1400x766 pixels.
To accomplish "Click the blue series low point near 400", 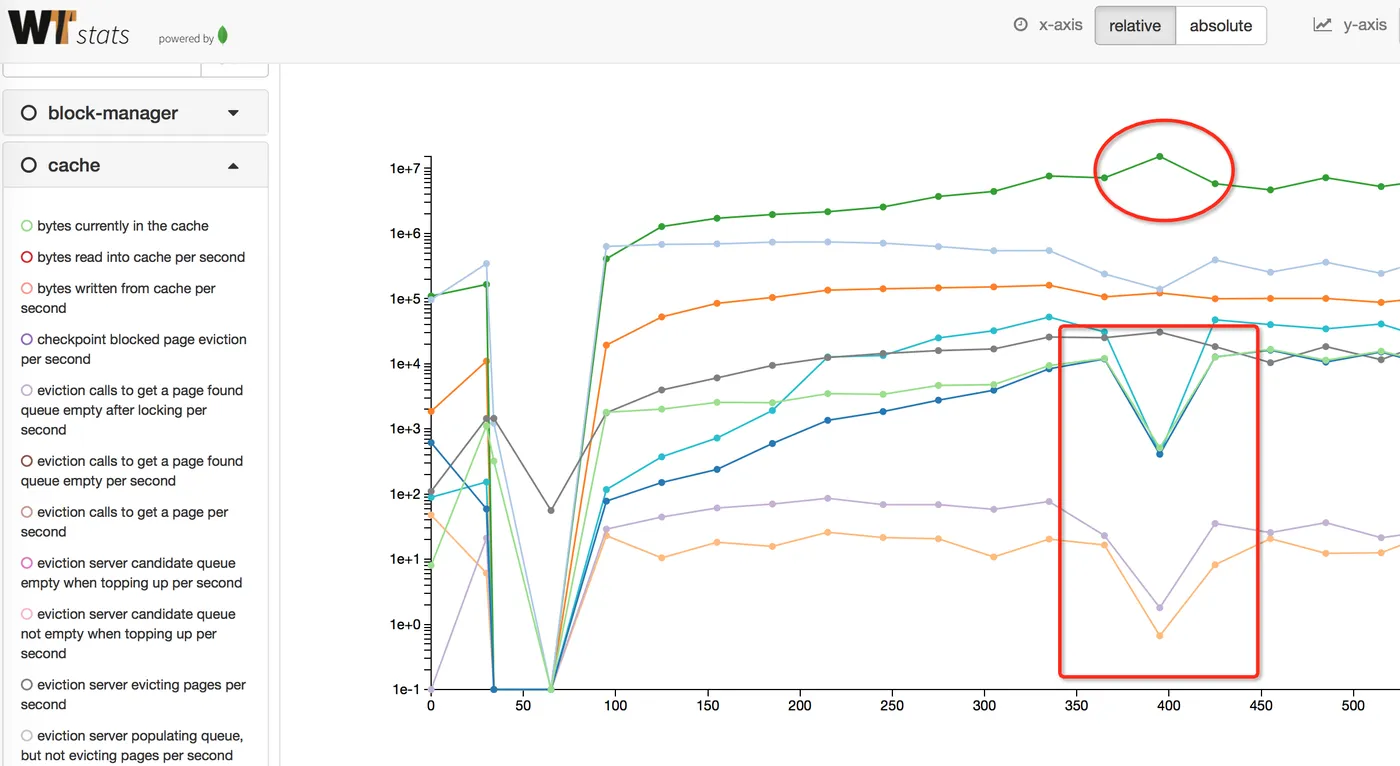I will [1160, 454].
